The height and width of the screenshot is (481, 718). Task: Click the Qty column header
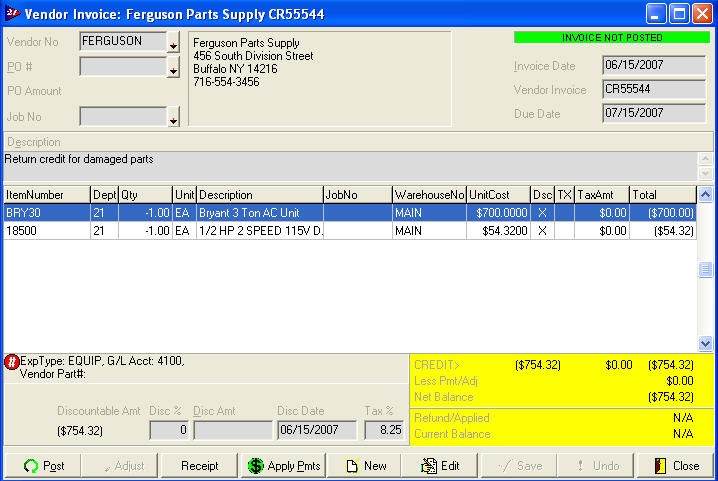[x=145, y=195]
